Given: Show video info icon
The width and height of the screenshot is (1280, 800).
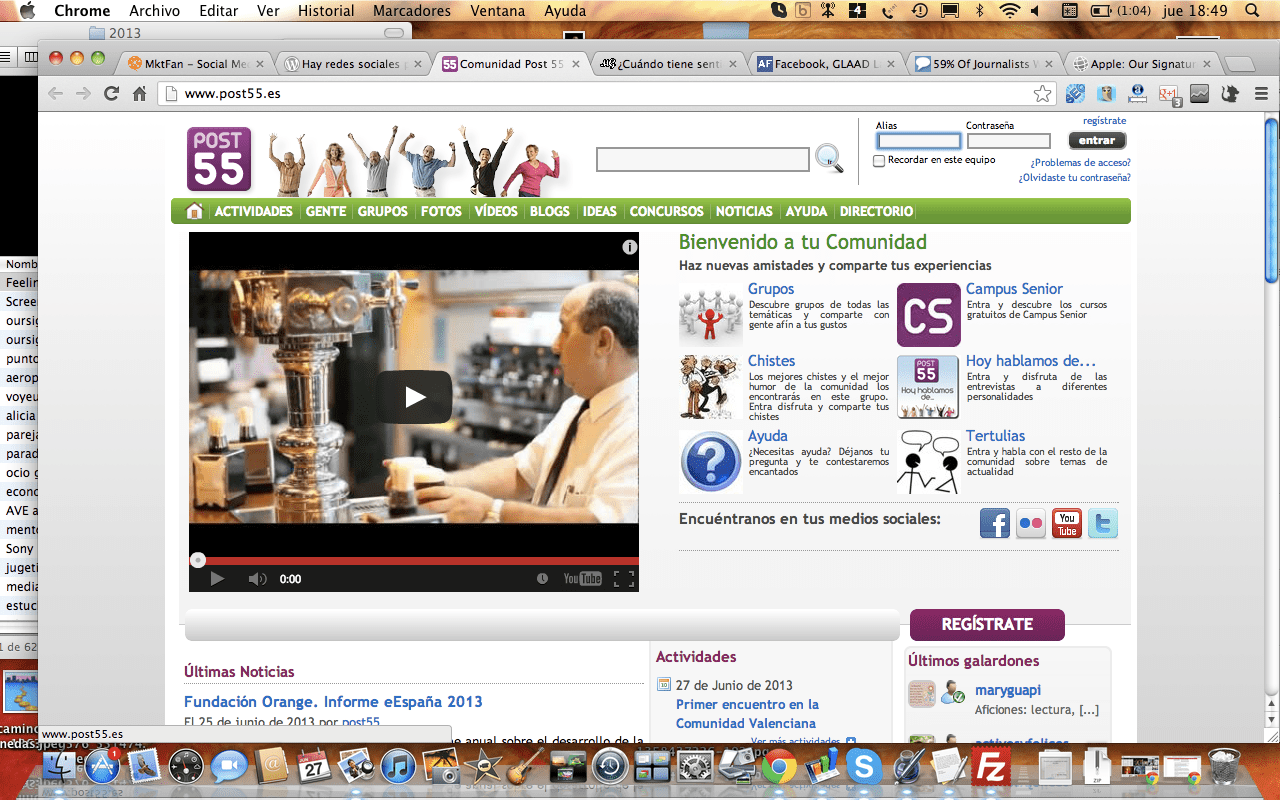Looking at the screenshot, I should [x=630, y=247].
